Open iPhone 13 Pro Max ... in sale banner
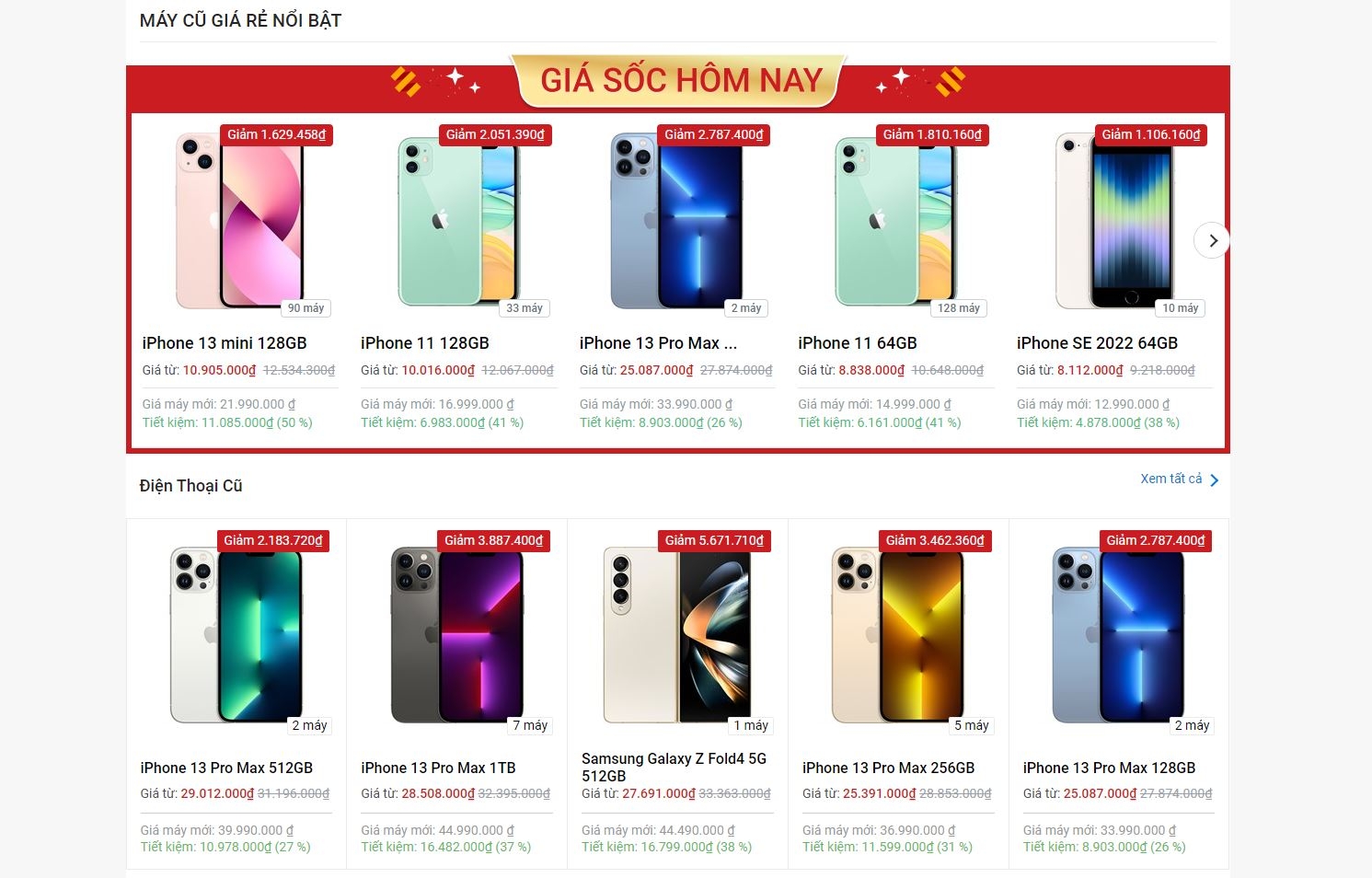 [658, 343]
